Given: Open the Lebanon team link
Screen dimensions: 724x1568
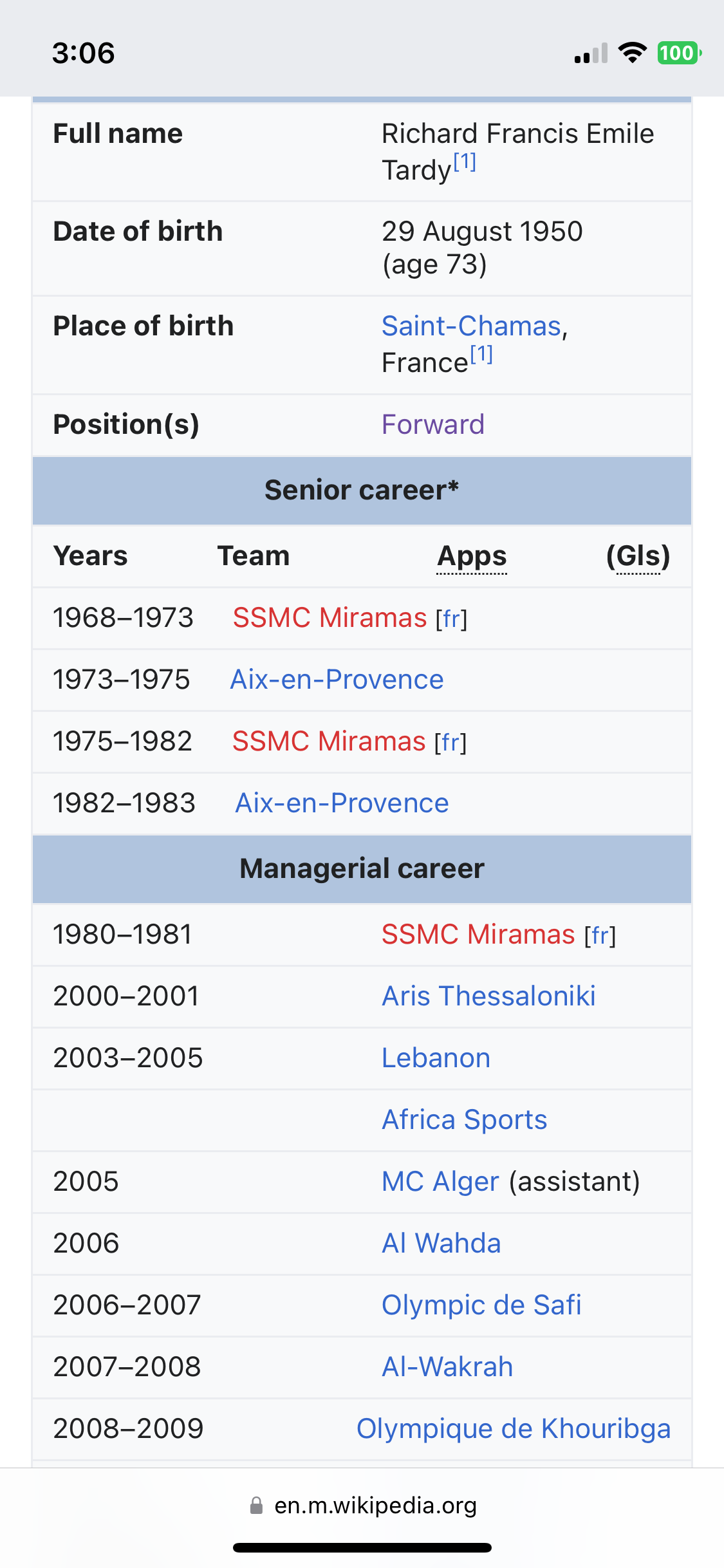Looking at the screenshot, I should [436, 1058].
